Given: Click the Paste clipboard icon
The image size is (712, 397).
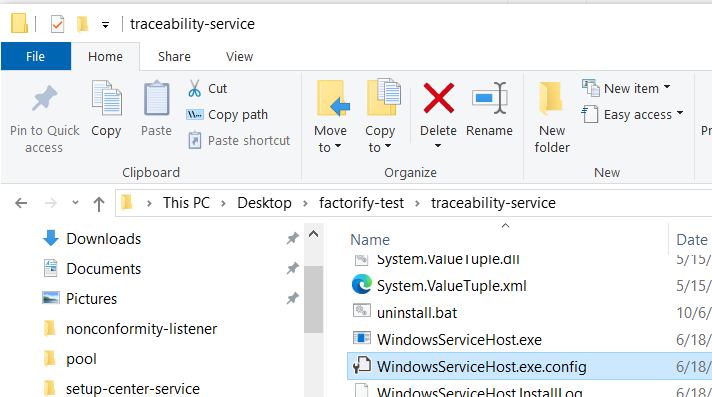Looking at the screenshot, I should tap(157, 98).
